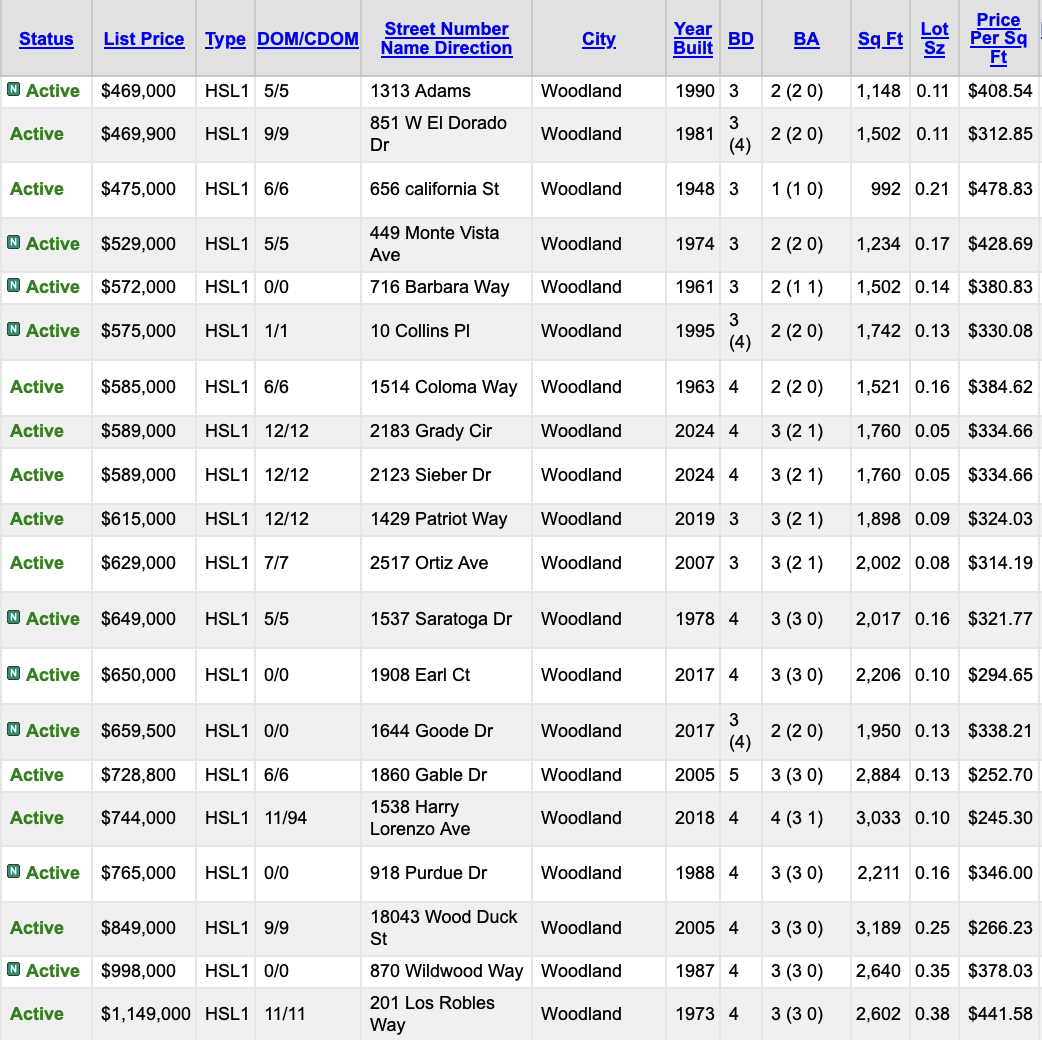Sort by Year Built header

(693, 39)
